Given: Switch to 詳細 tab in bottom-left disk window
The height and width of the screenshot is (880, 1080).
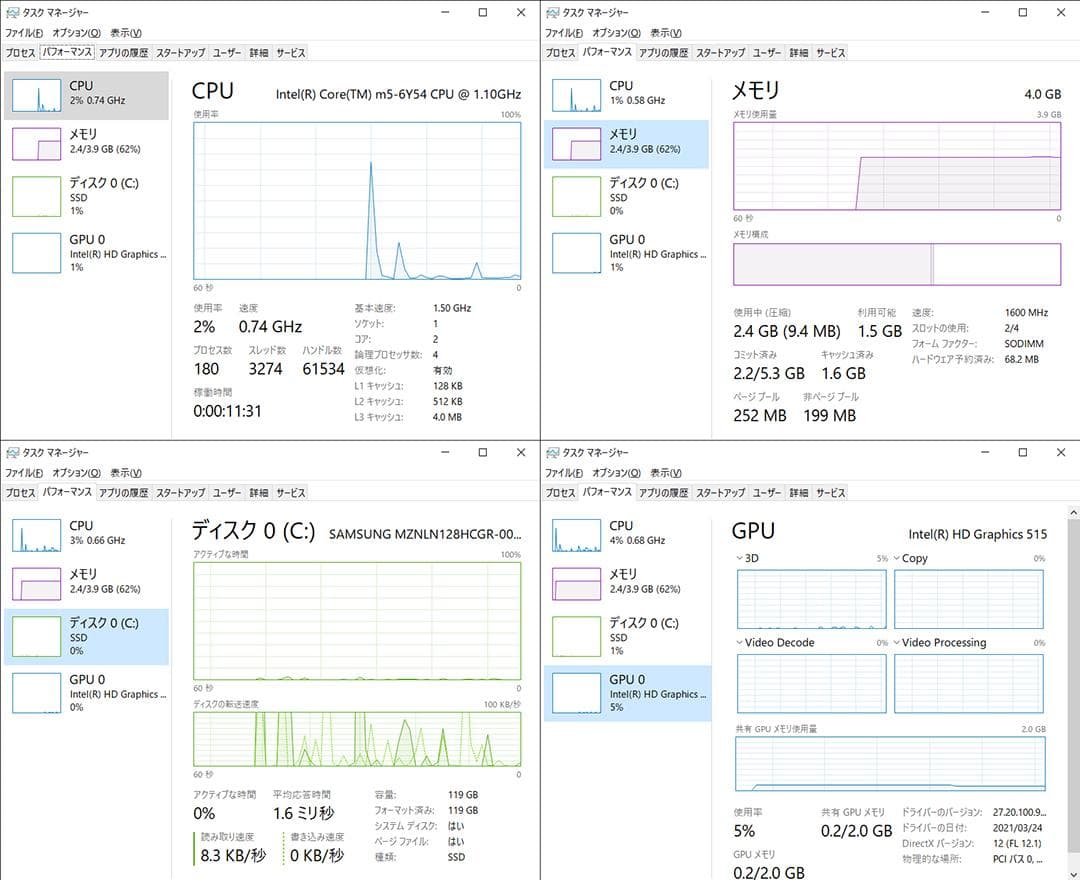Looking at the screenshot, I should [x=259, y=492].
